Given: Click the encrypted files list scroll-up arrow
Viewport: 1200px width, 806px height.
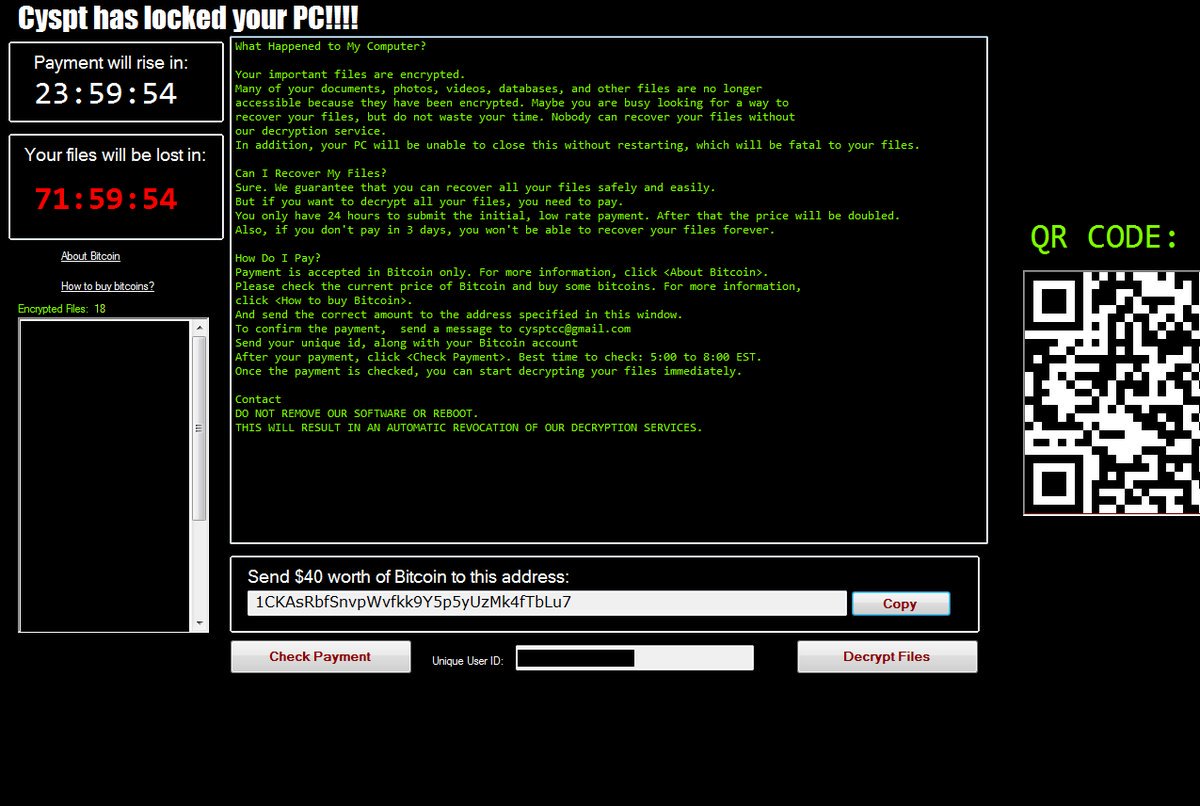Looking at the screenshot, I should point(199,328).
